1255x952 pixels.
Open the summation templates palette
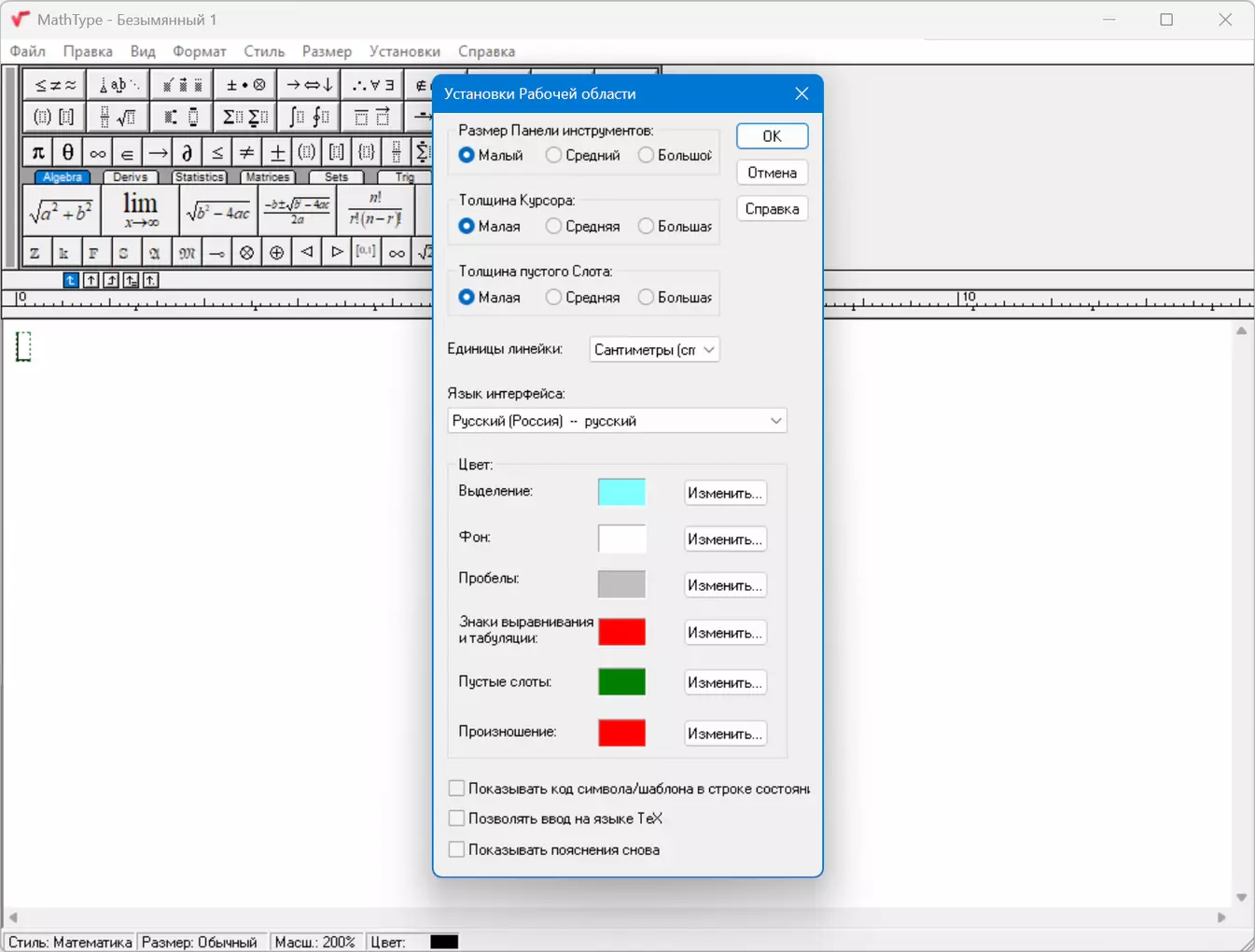click(245, 118)
